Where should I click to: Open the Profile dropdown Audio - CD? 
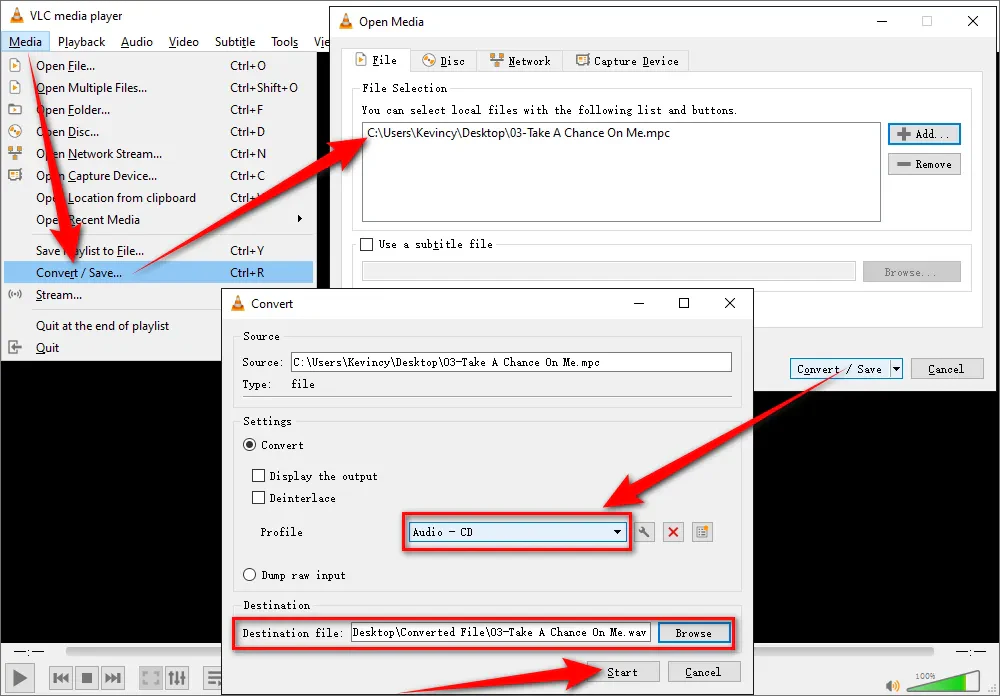tap(517, 532)
